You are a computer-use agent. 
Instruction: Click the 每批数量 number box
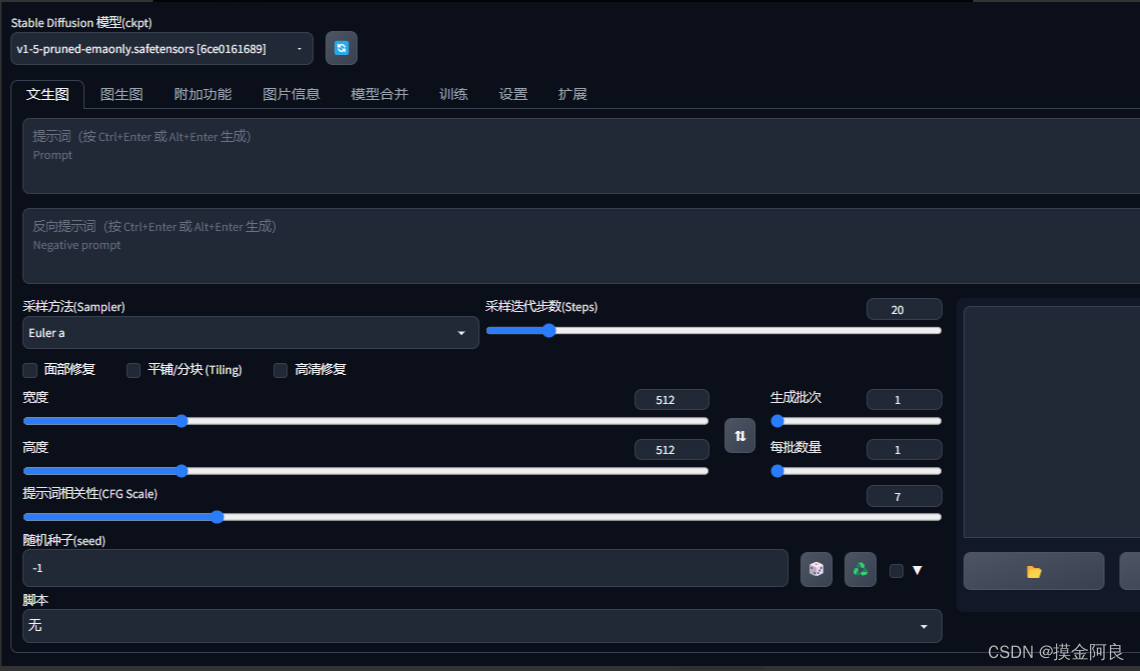coord(904,450)
